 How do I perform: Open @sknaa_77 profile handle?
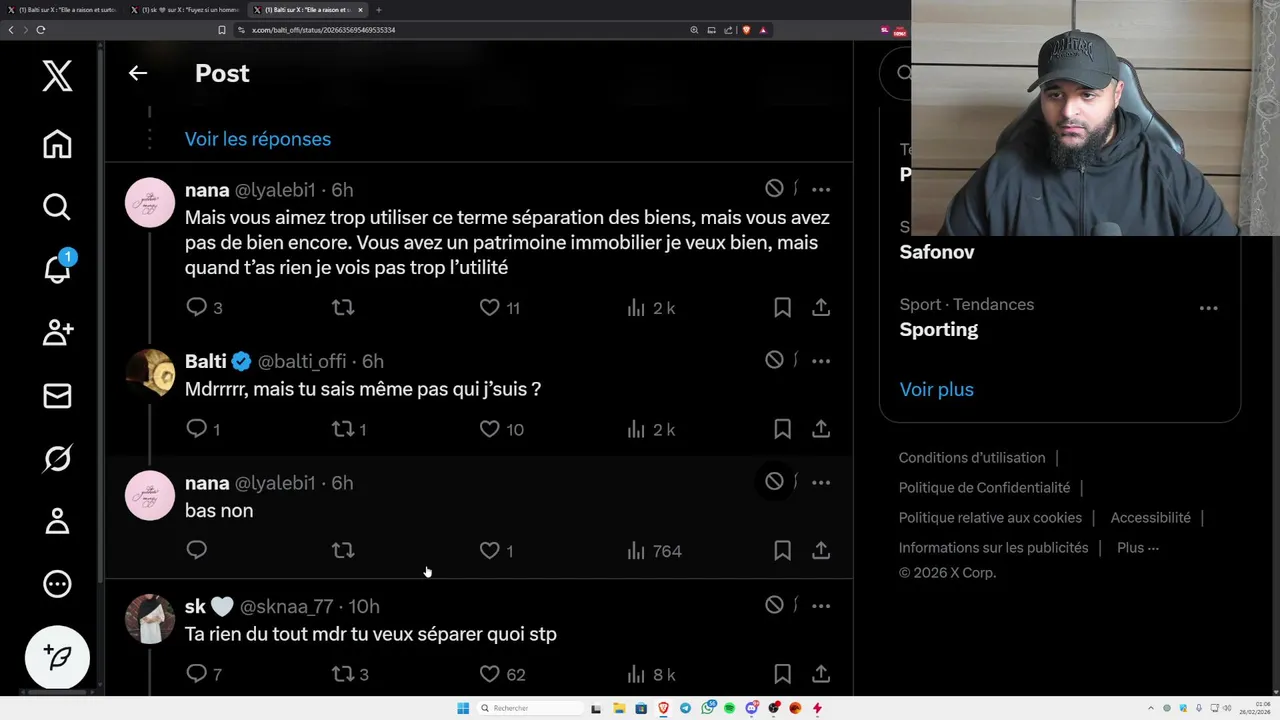(286, 606)
